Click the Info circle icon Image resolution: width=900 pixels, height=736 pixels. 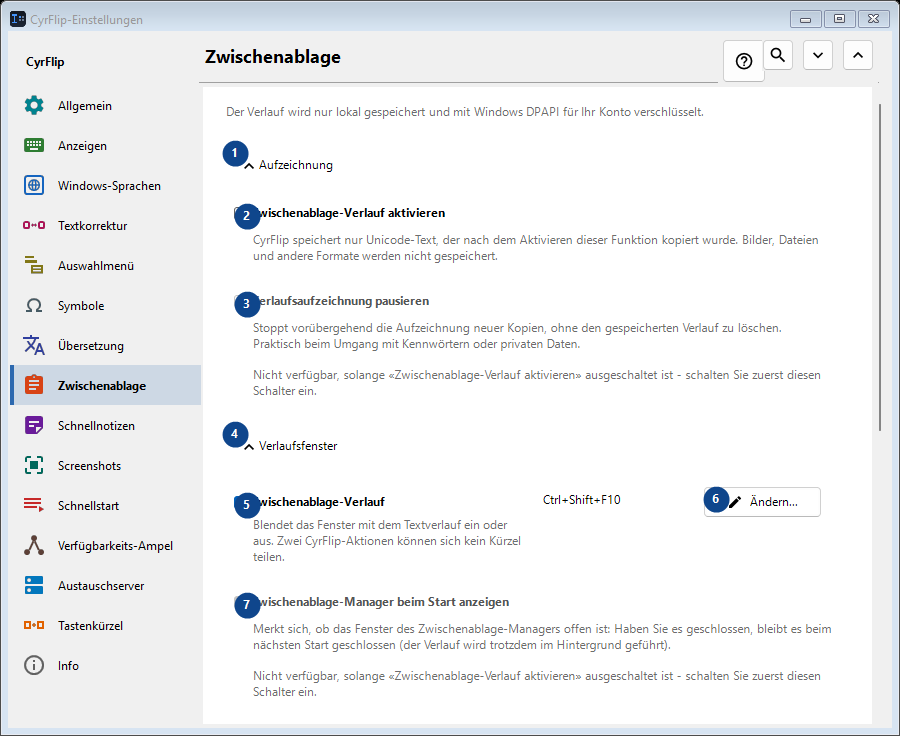[x=34, y=665]
